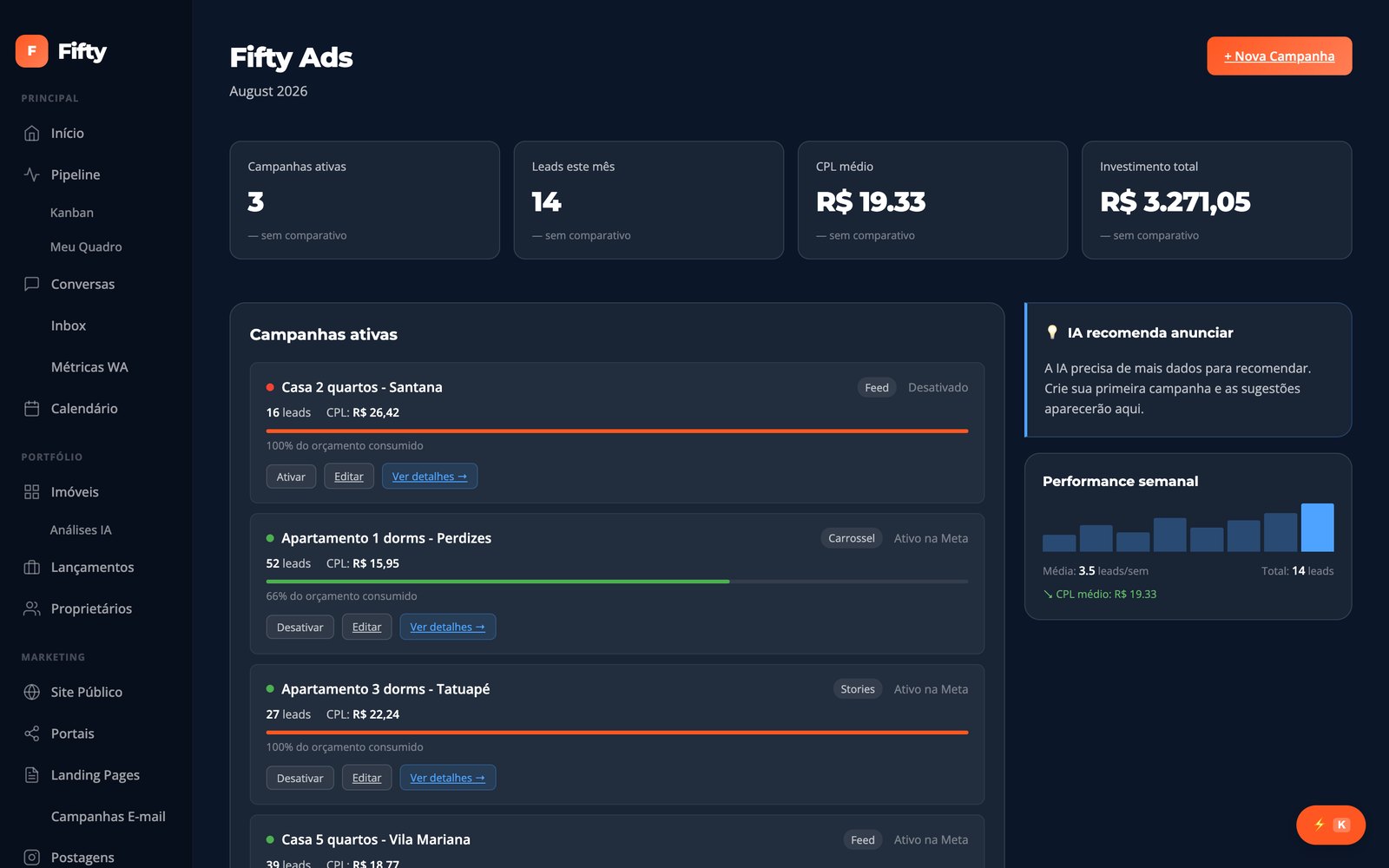Click the Postagens instagram icon

[32, 858]
